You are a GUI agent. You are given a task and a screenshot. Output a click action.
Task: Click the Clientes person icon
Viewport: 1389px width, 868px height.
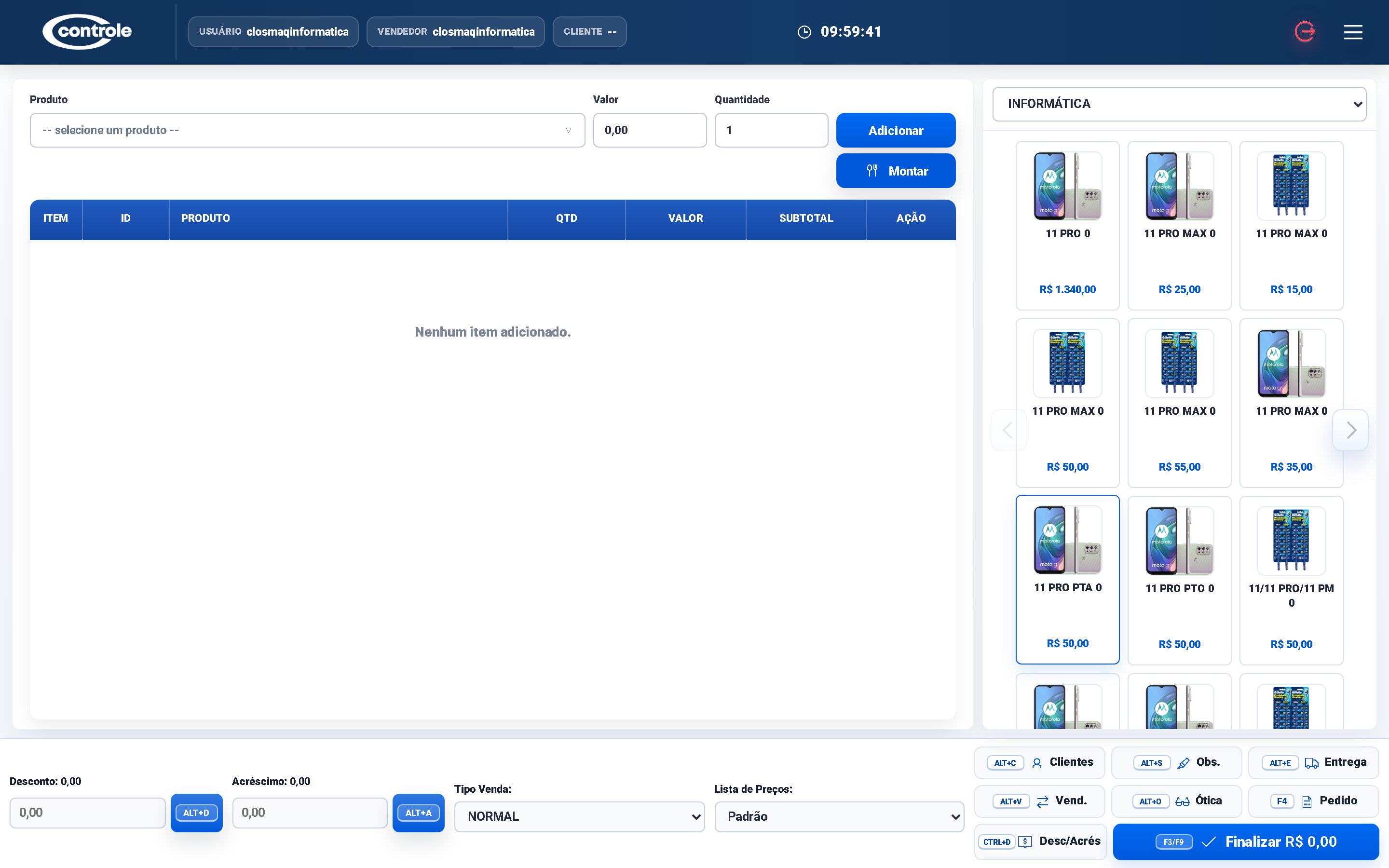click(1036, 763)
